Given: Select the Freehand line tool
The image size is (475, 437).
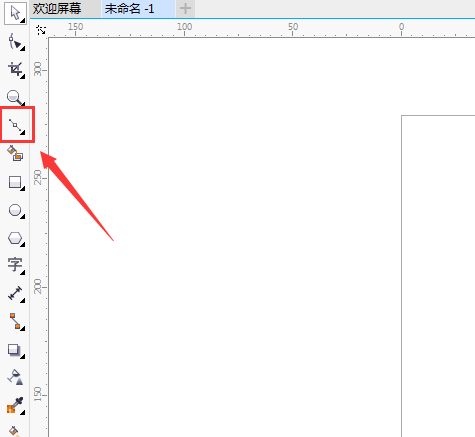Looking at the screenshot, I should point(17,126).
